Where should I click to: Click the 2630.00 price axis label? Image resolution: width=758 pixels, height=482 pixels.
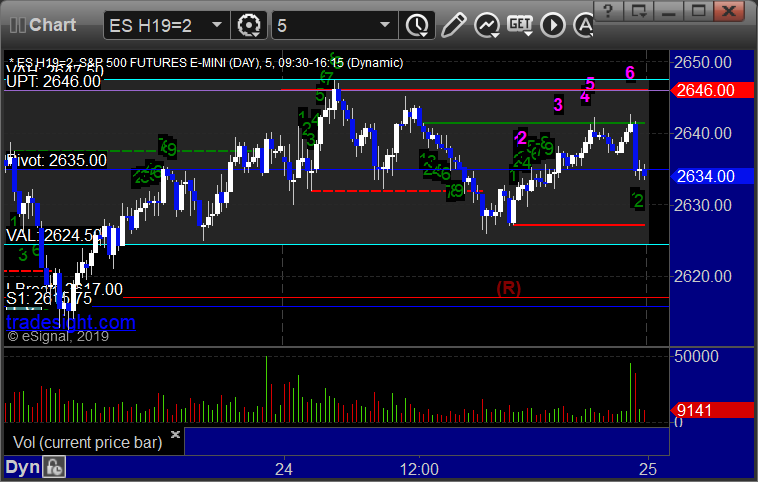[703, 205]
